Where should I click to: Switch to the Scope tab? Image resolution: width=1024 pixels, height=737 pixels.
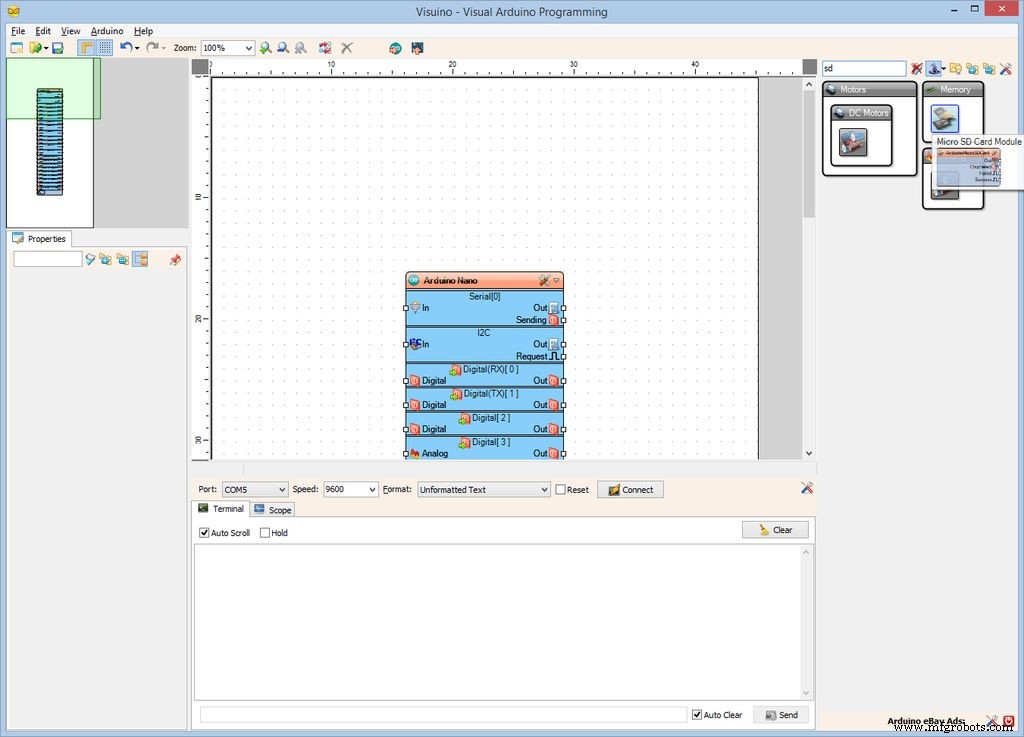pos(272,509)
